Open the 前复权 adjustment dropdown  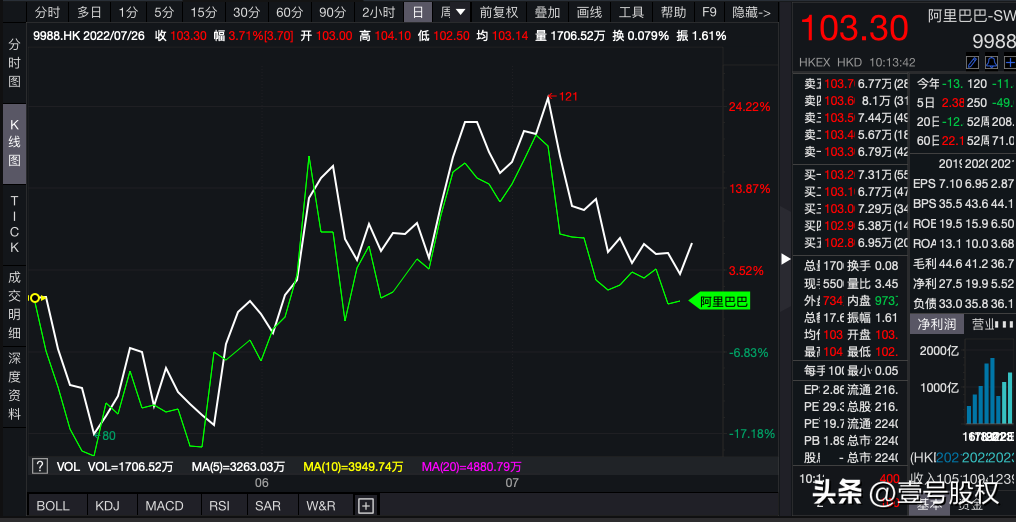tap(499, 13)
